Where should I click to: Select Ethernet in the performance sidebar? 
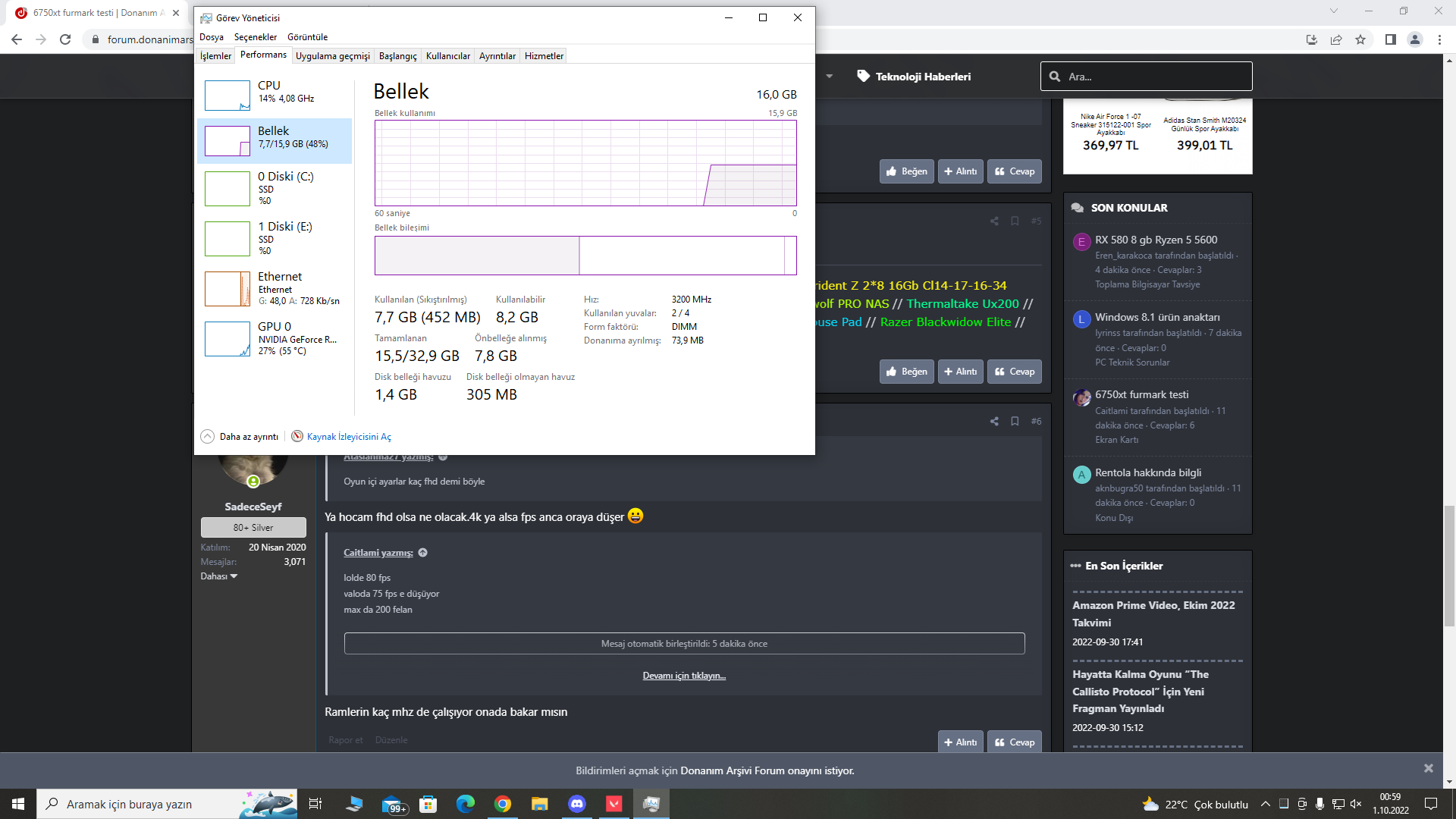[275, 288]
